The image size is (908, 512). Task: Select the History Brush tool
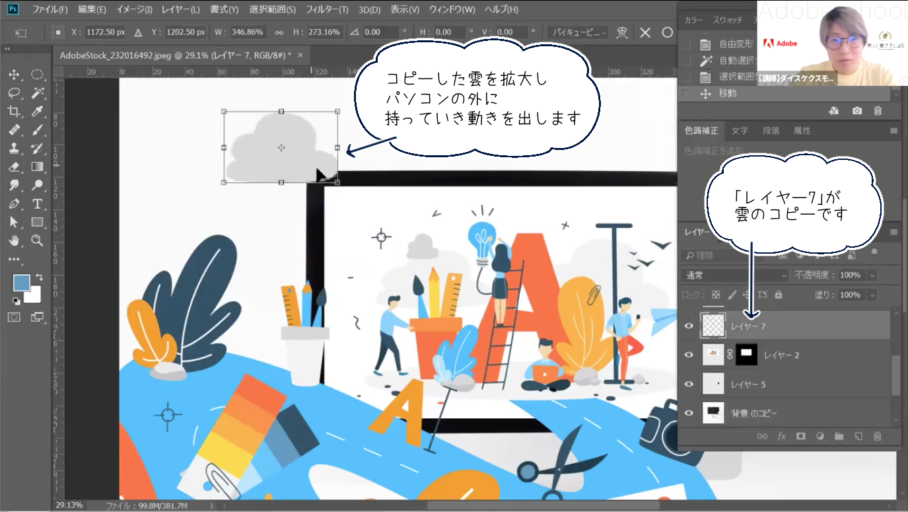tap(37, 148)
